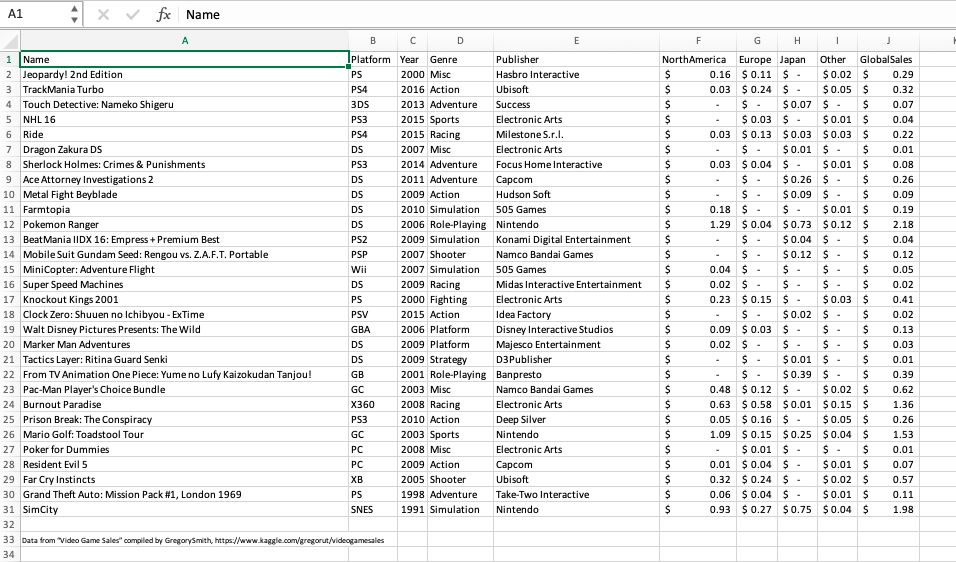Click the Publisher header cell
The height and width of the screenshot is (562, 956).
(576, 60)
